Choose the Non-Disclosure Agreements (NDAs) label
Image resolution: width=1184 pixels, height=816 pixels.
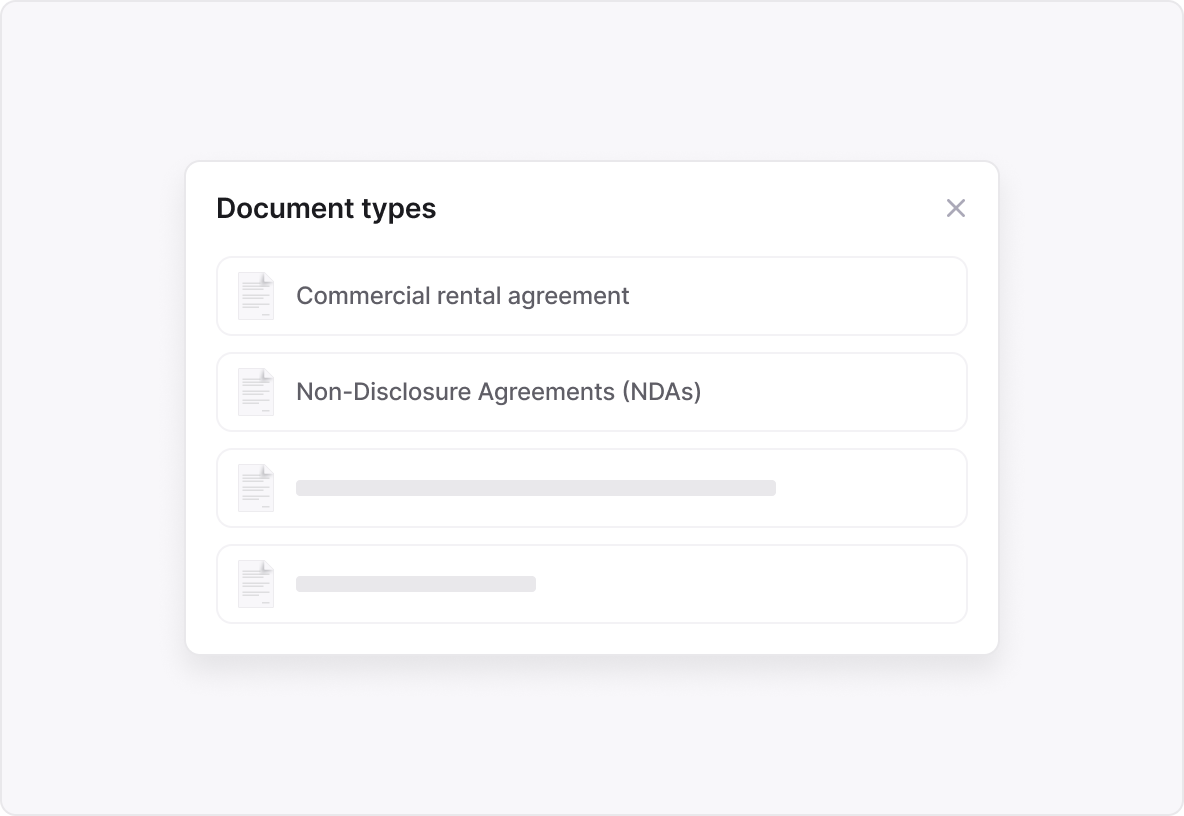click(x=498, y=392)
